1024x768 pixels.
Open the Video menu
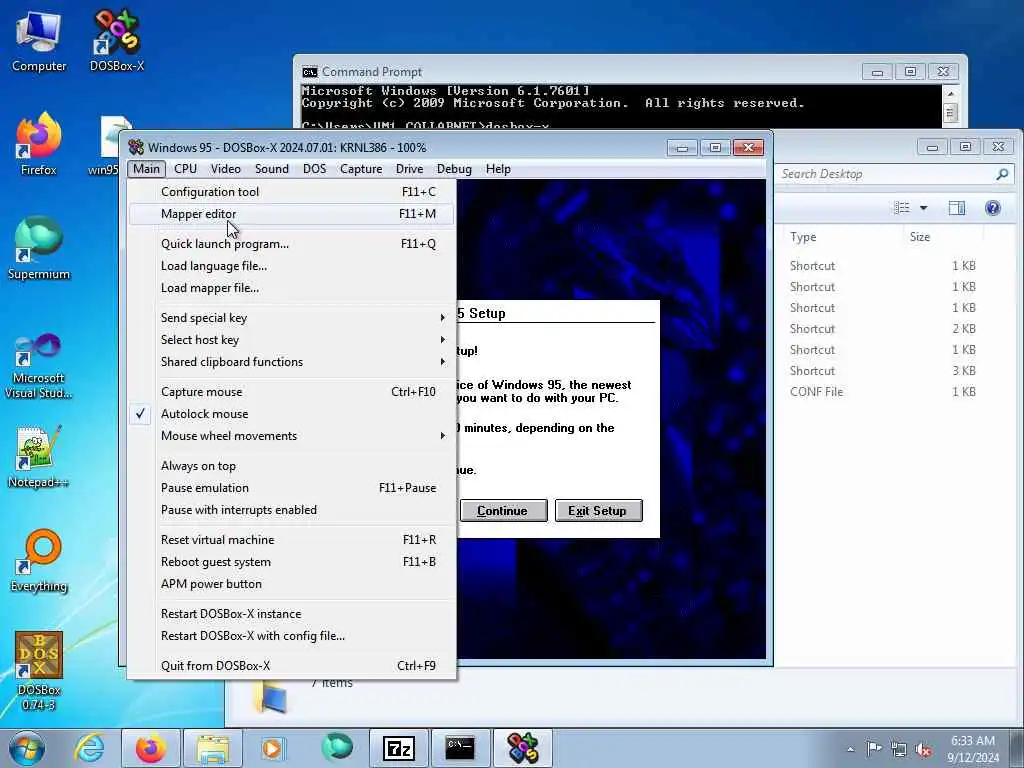point(226,169)
